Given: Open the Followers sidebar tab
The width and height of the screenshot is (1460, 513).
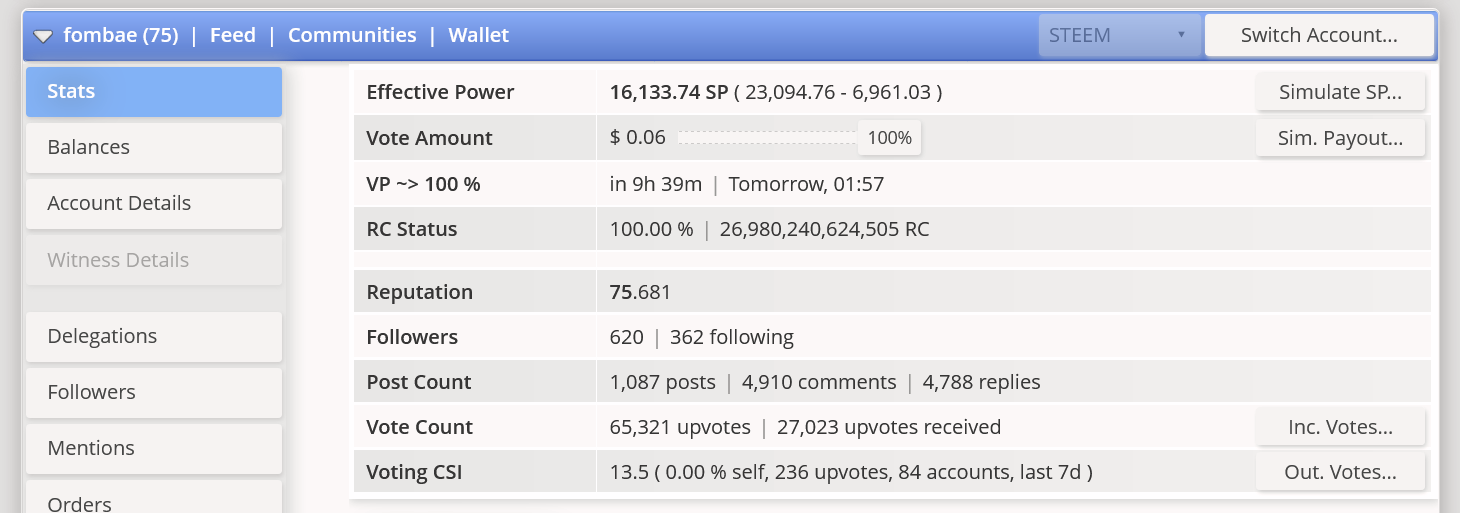Looking at the screenshot, I should point(154,392).
